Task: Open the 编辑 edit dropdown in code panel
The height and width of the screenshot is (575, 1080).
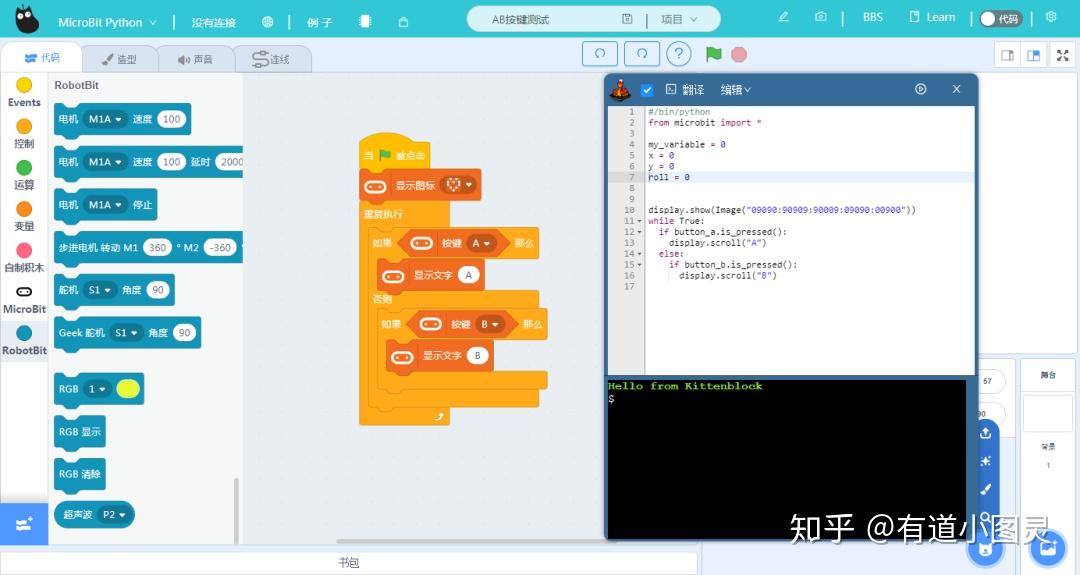Action: (736, 90)
